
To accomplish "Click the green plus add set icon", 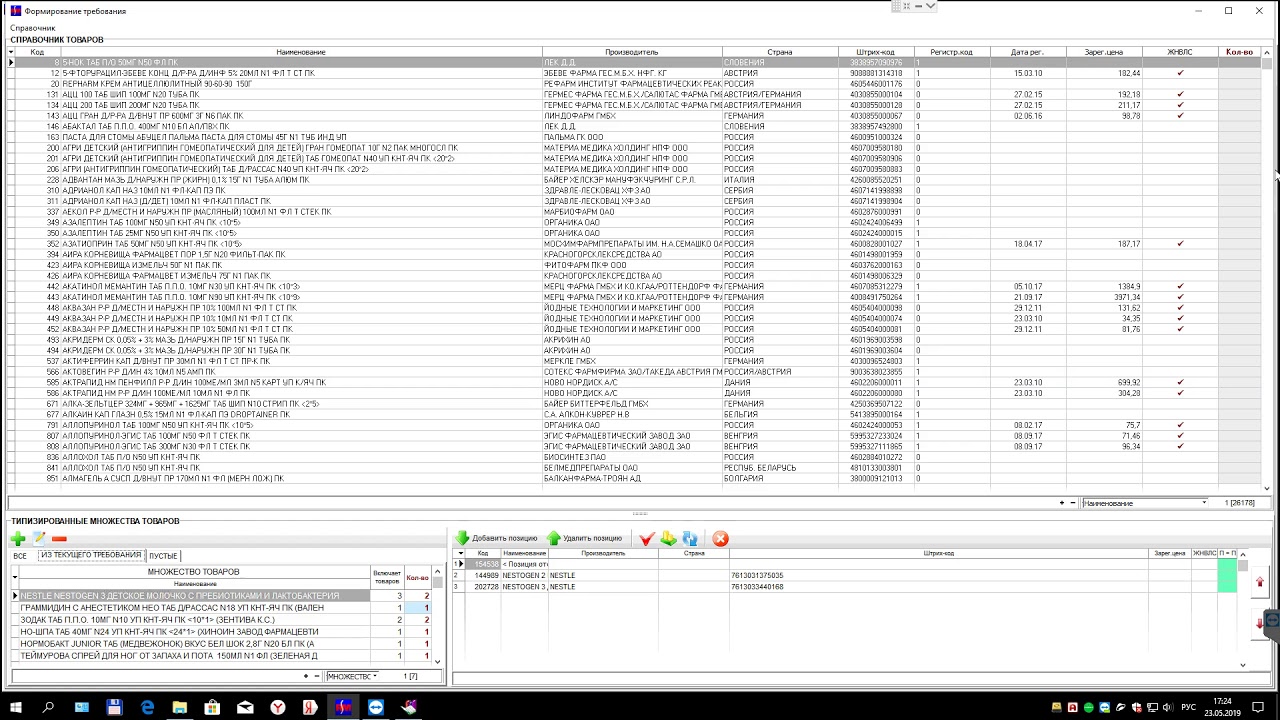I will [18, 539].
